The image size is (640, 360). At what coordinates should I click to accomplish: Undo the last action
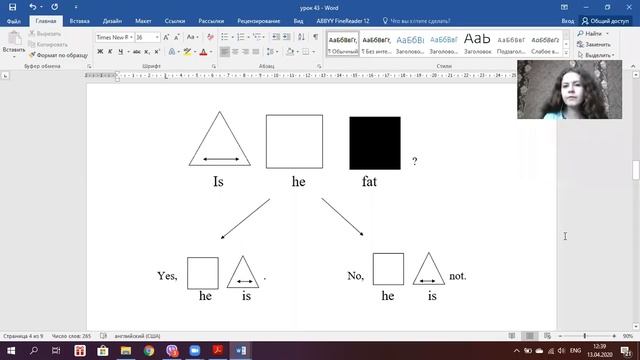click(x=33, y=7)
